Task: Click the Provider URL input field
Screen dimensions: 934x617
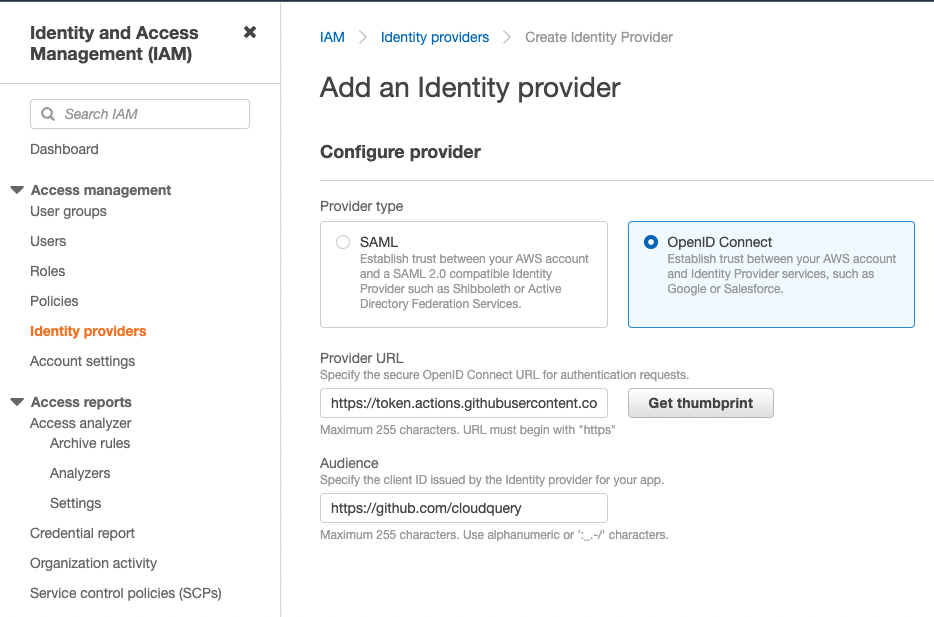Action: 463,403
